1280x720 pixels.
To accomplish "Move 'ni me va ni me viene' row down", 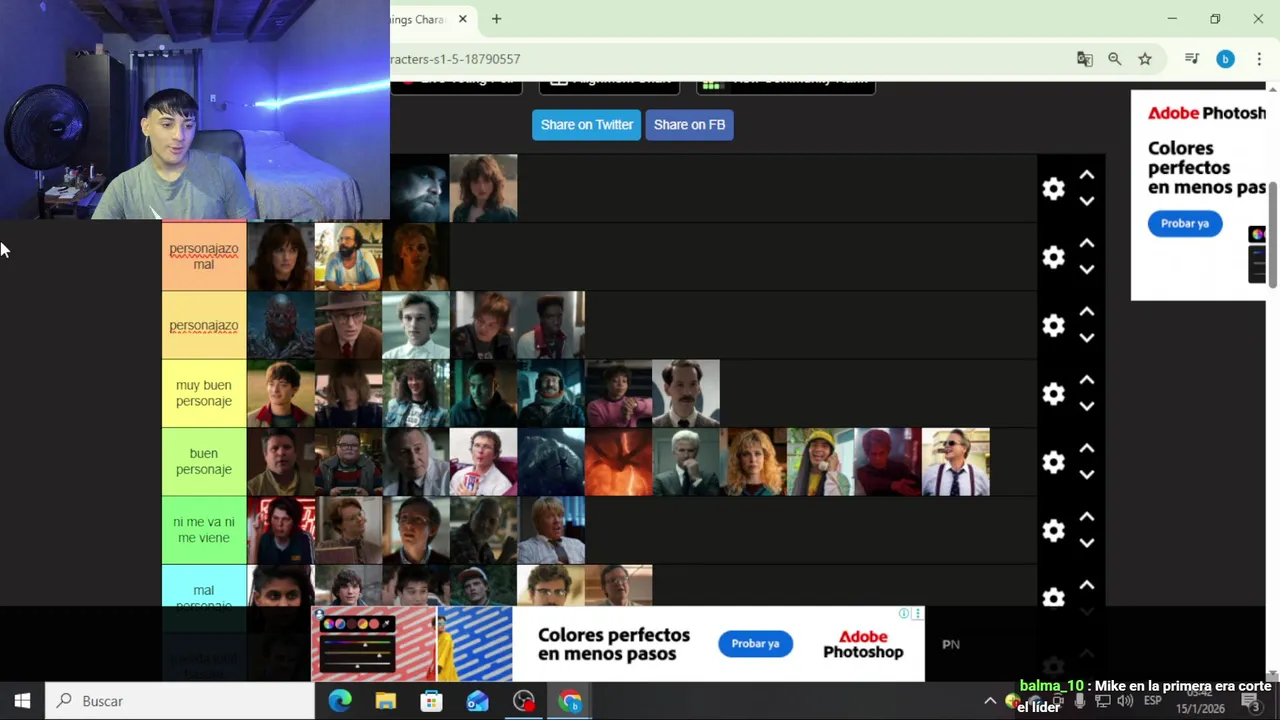I will pyautogui.click(x=1087, y=543).
